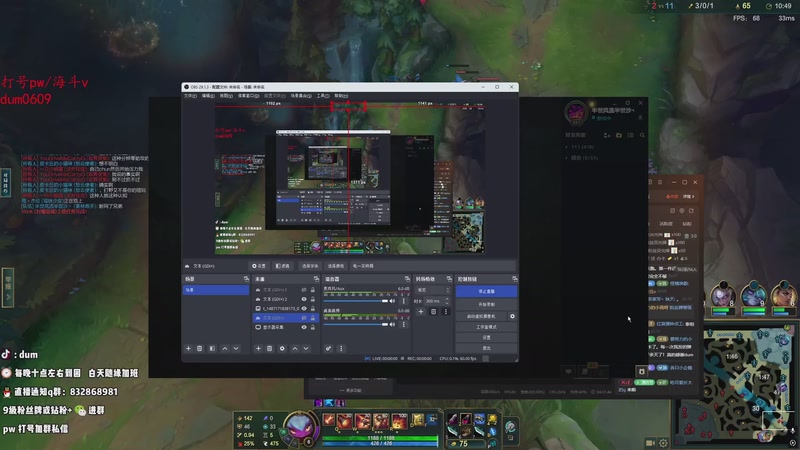800x450 pixels.
Task: Add a new scene with the plus icon
Action: tap(188, 348)
